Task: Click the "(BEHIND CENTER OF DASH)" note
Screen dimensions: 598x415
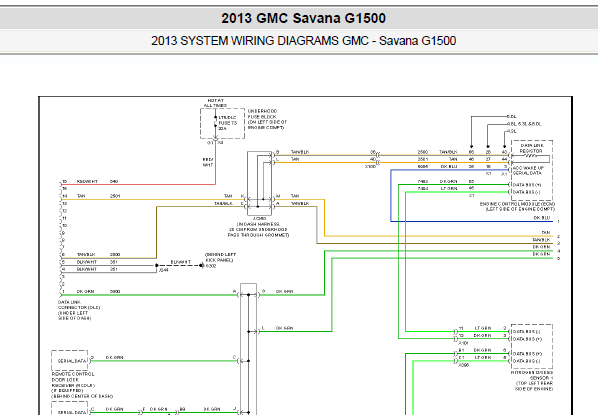Action: (82, 396)
